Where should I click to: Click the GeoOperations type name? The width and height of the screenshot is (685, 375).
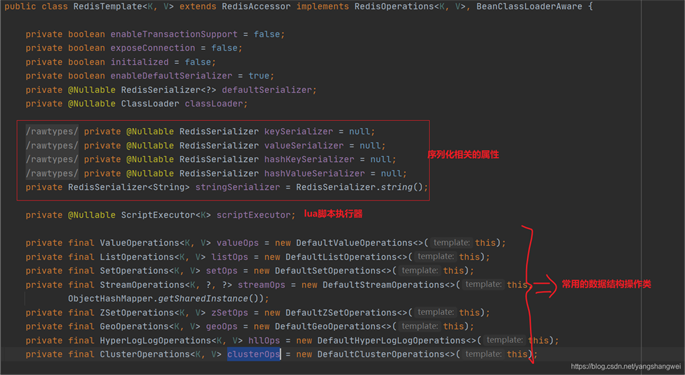(134, 326)
